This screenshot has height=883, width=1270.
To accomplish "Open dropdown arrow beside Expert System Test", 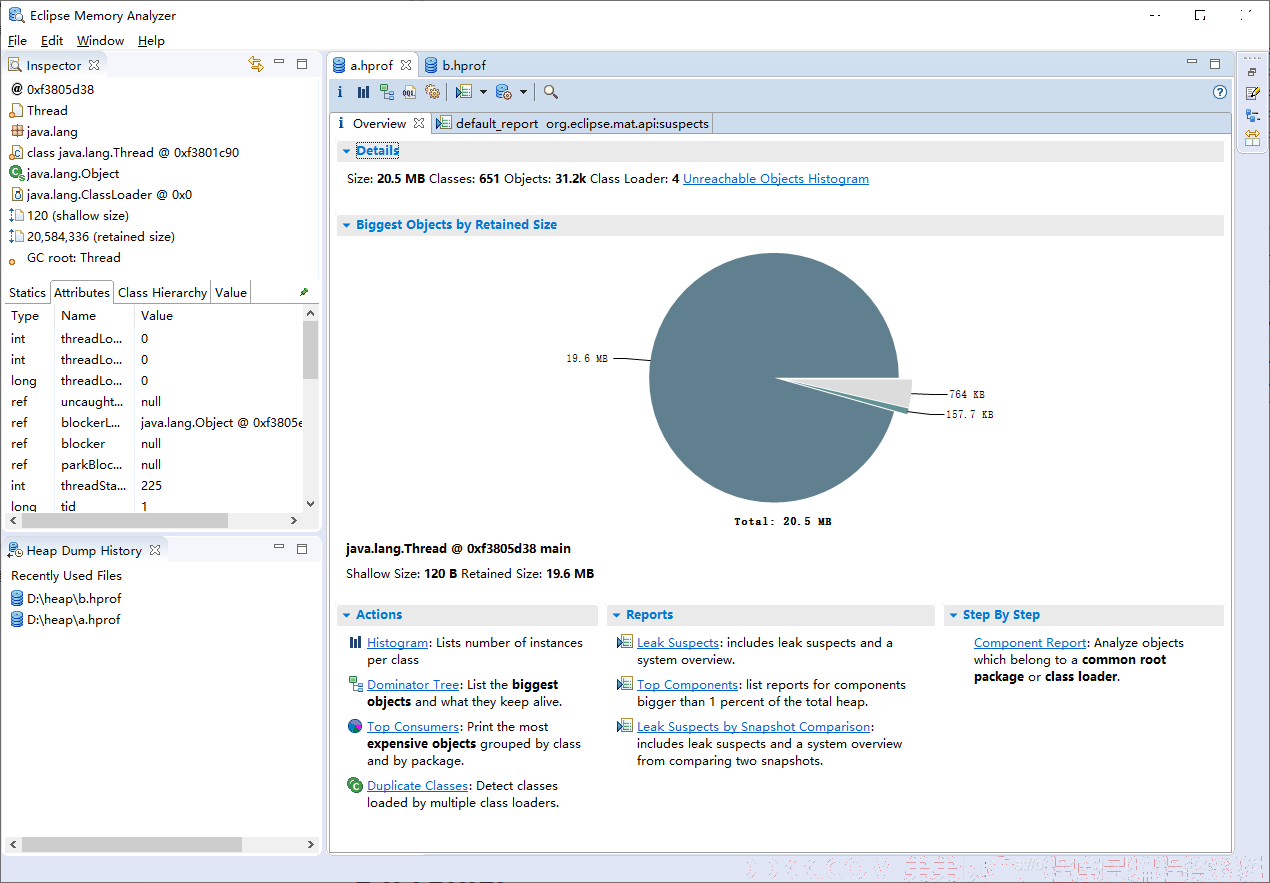I will tap(483, 92).
